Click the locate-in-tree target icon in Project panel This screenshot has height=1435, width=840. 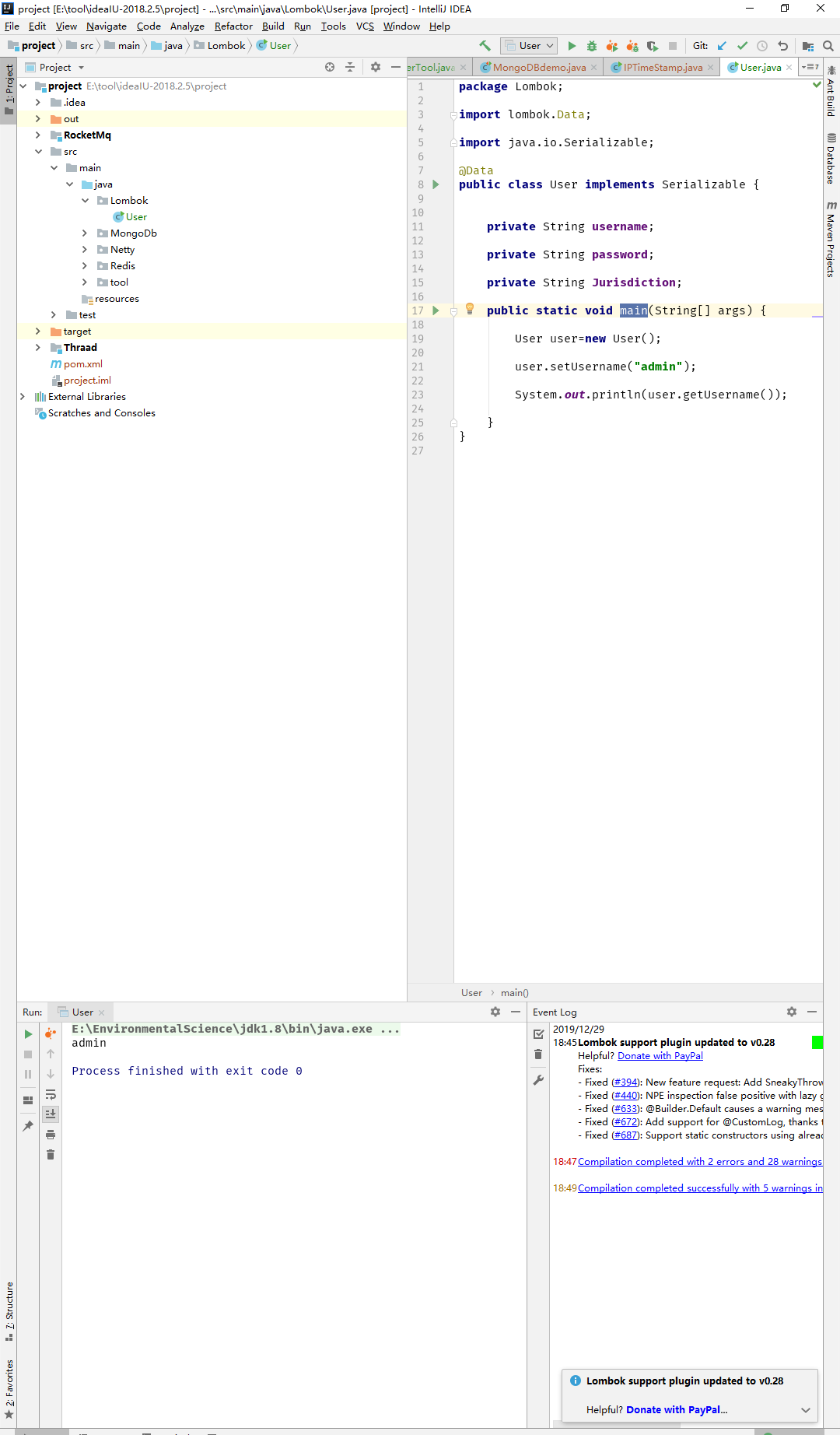(330, 68)
